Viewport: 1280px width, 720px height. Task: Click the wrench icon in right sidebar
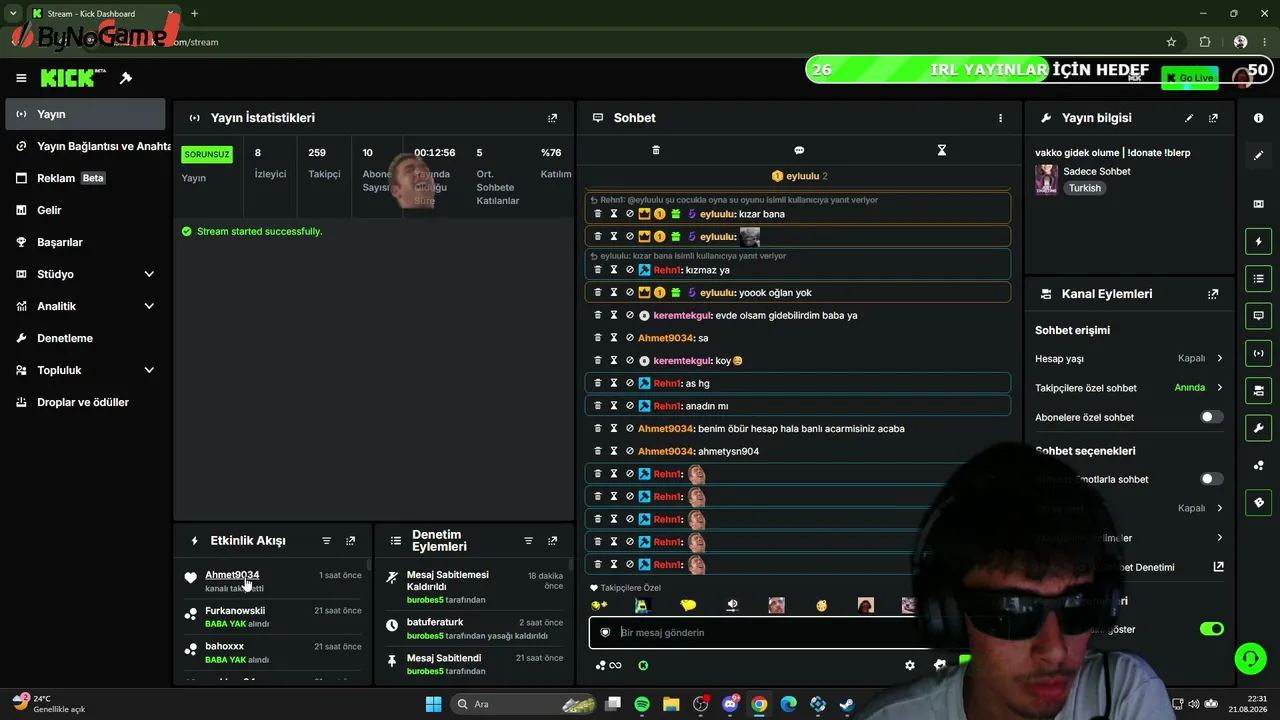1259,428
